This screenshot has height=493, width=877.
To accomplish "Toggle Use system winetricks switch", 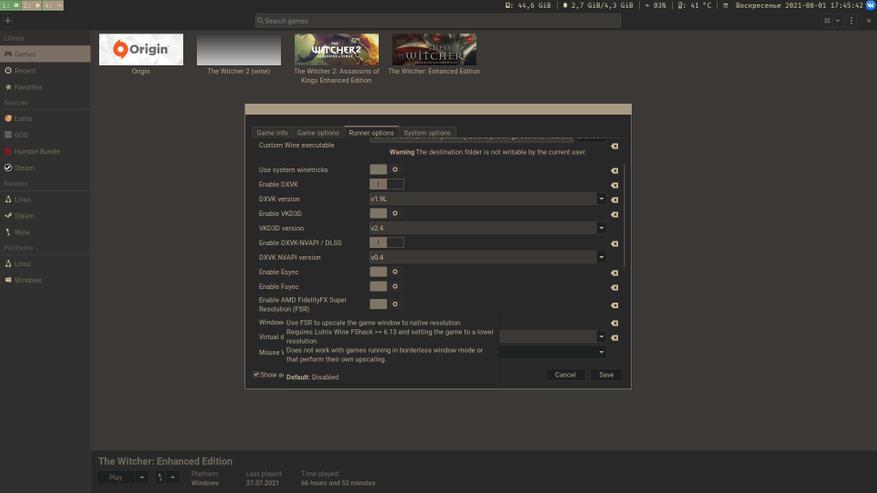I will click(386, 170).
